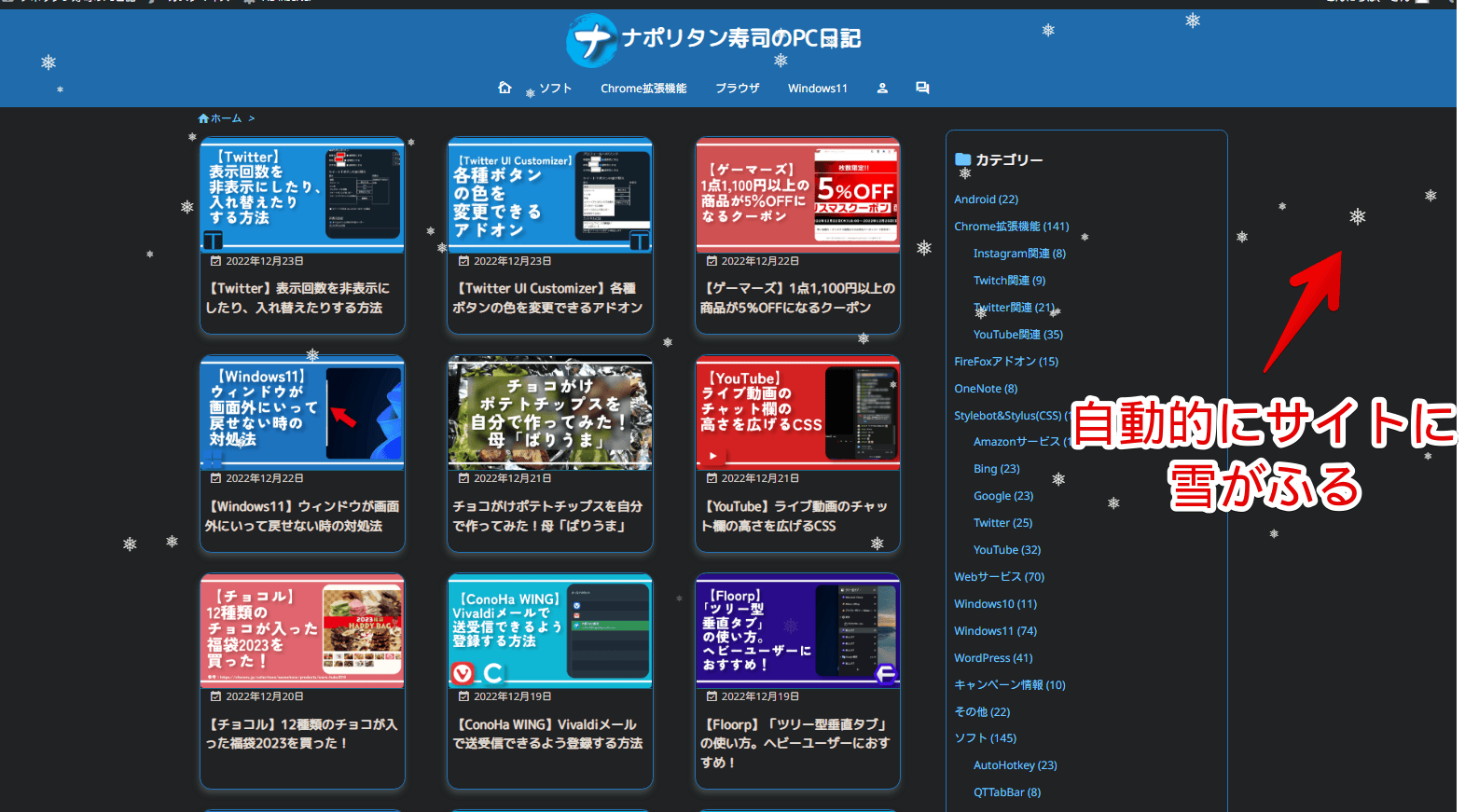1465x812 pixels.
Task: Open the Chrome拡張機能 (141) category
Action: (1011, 227)
